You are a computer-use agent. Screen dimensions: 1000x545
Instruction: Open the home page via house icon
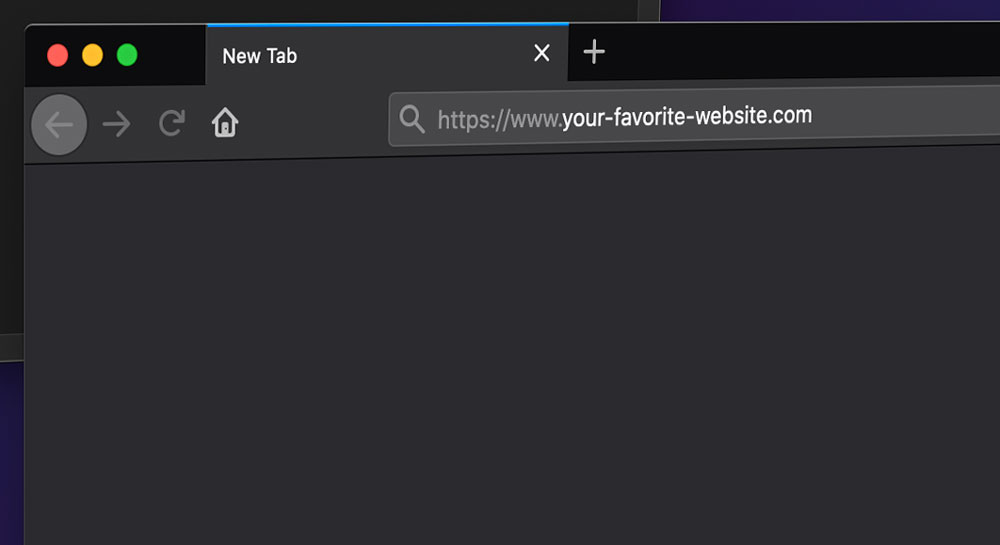[225, 122]
